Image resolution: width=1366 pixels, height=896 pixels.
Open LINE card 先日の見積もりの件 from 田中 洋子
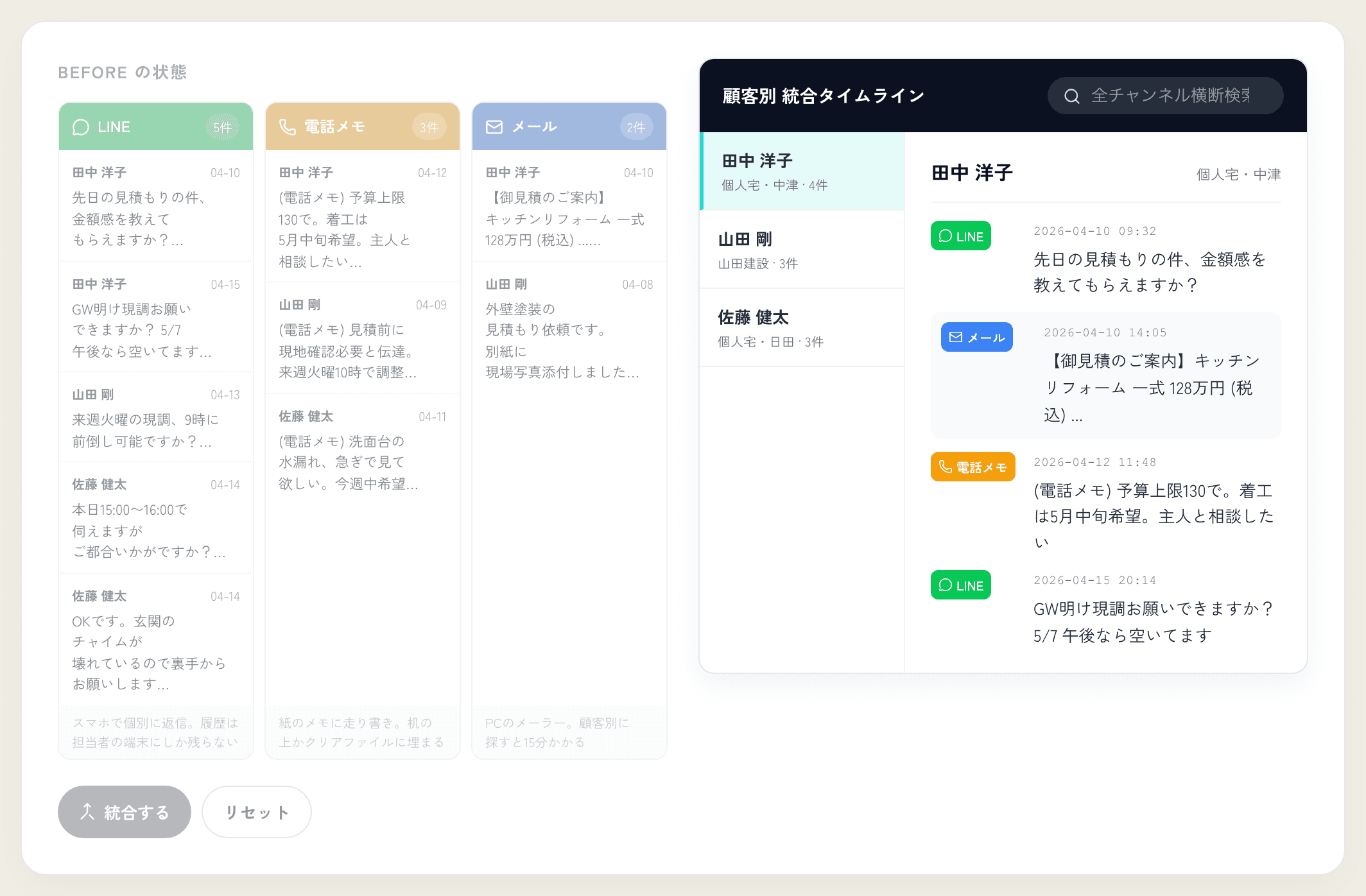156,206
